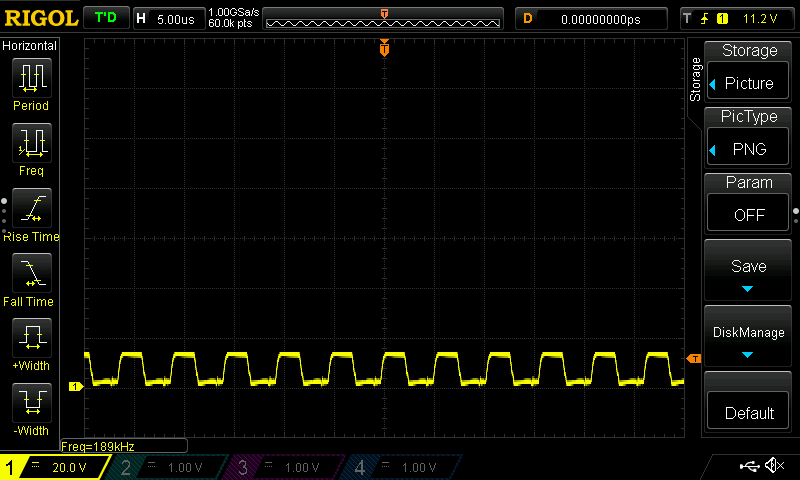Click the trigger source channel 1 badge
This screenshot has width=800, height=480.
[722, 19]
